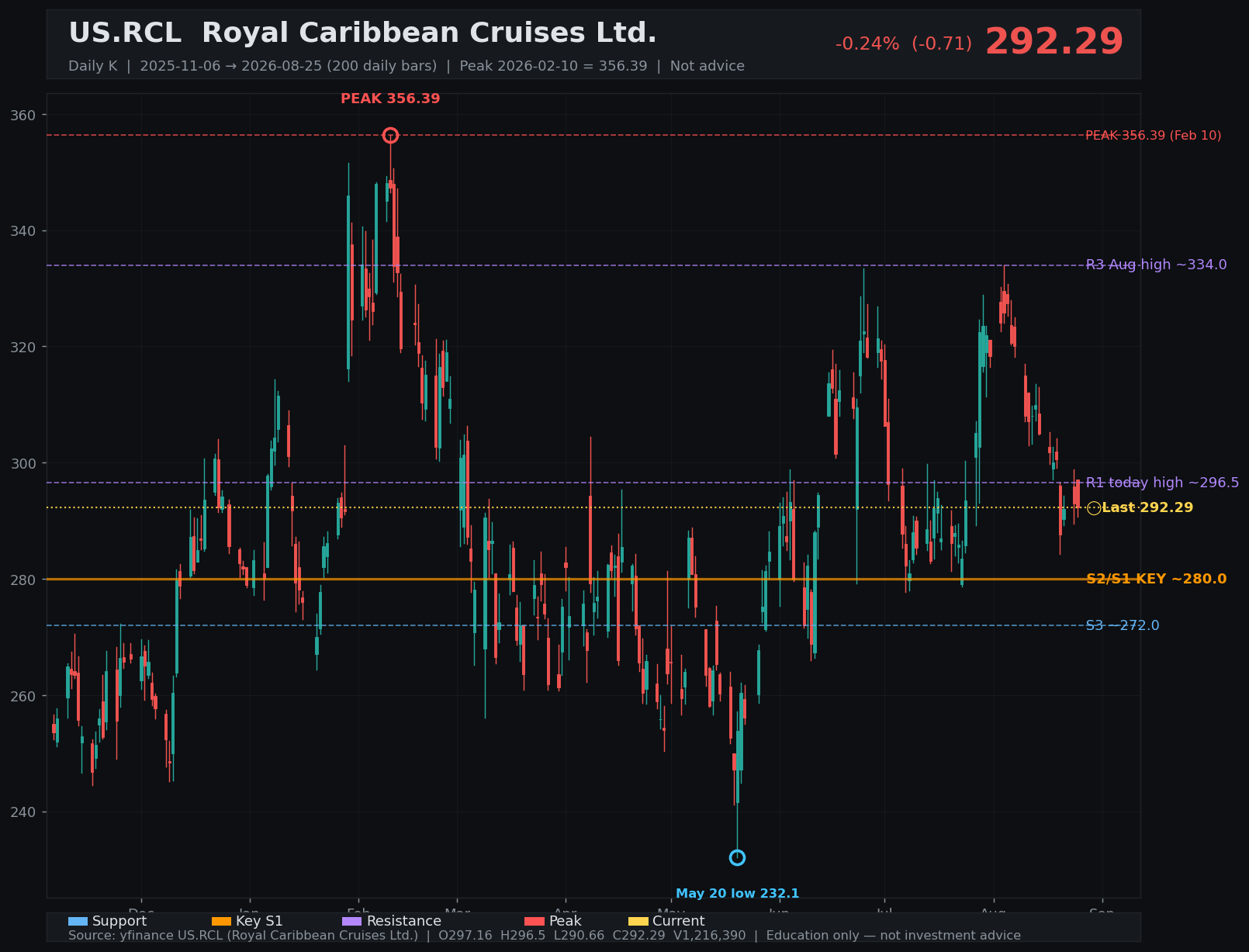Click the 'Peak' legend label
Image resolution: width=1249 pixels, height=952 pixels.
(x=565, y=922)
